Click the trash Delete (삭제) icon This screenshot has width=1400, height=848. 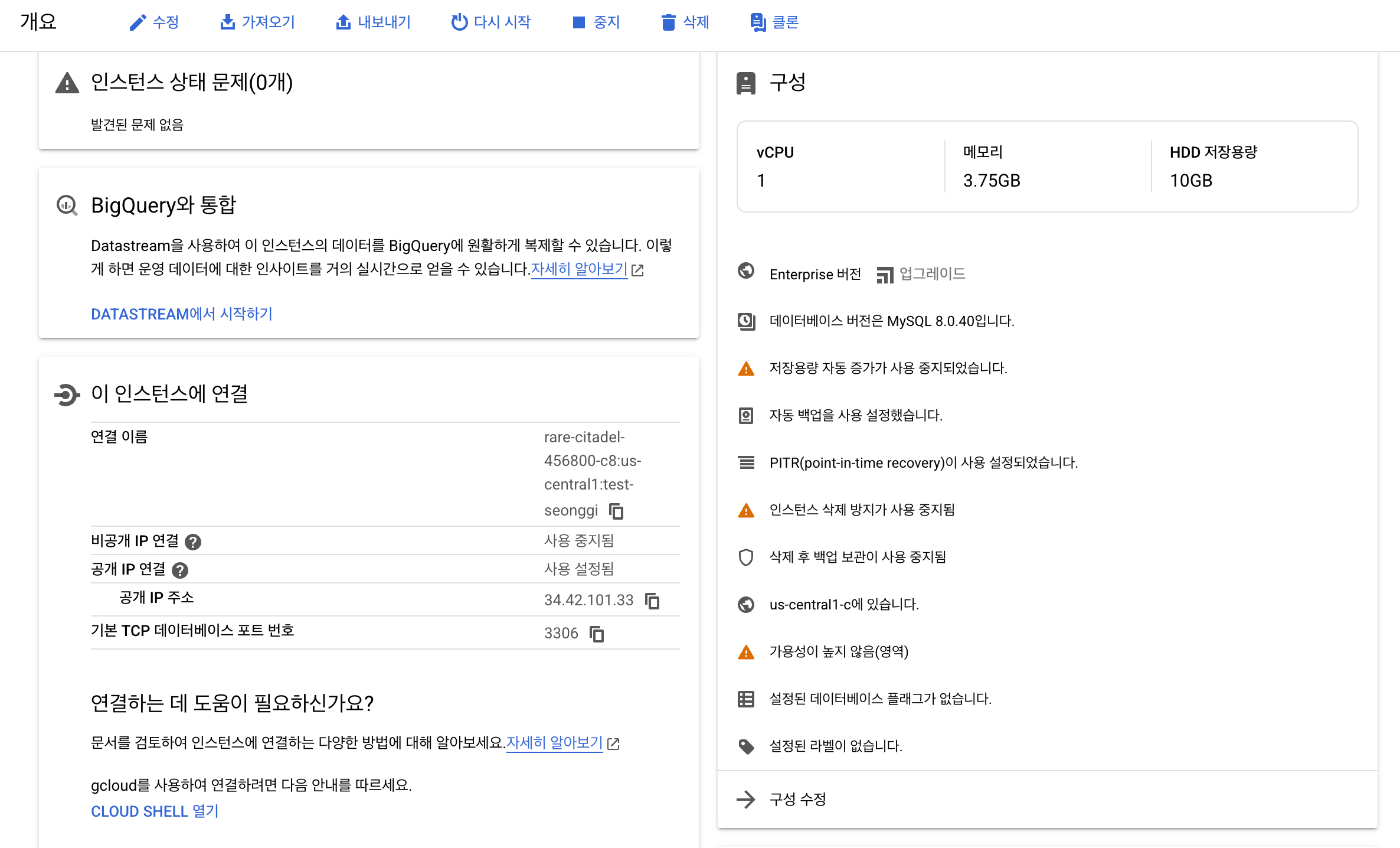click(668, 22)
